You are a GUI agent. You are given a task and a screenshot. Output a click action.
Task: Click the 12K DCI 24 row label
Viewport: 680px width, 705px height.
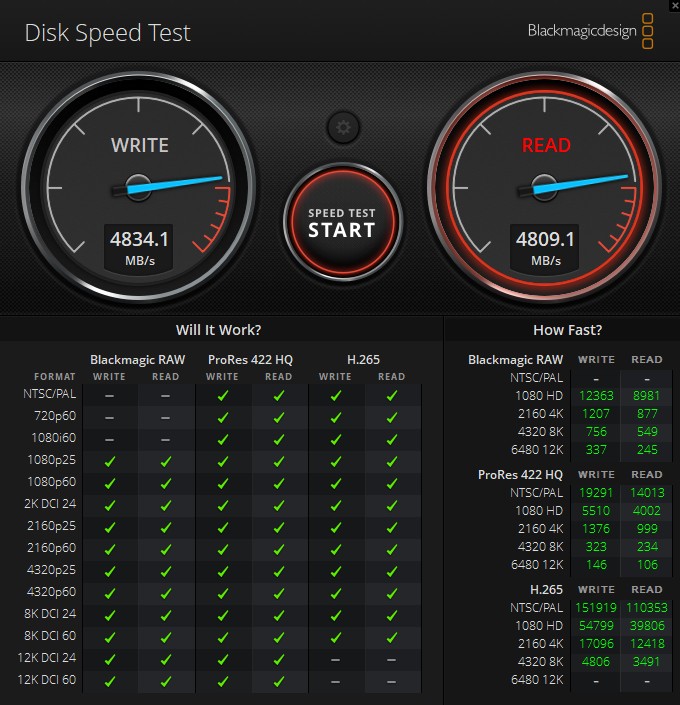coord(47,658)
